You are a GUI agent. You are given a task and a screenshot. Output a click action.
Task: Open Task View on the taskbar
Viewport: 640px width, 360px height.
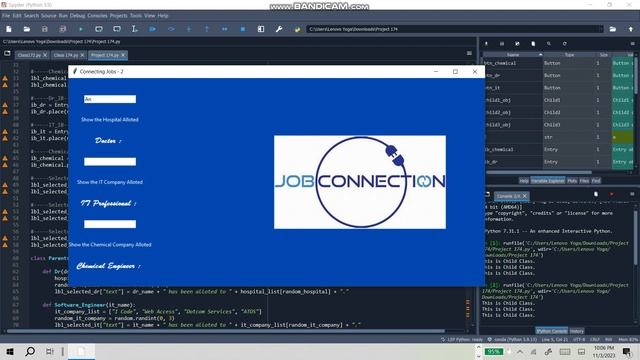coord(49,351)
